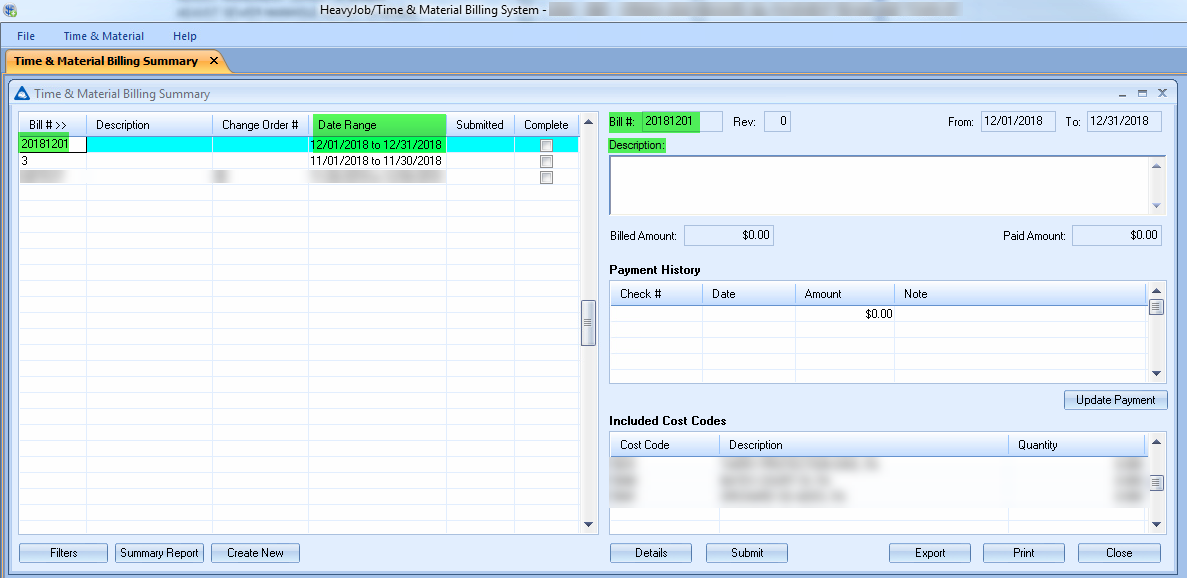
Task: Check Complete box for bill 3
Action: point(547,161)
